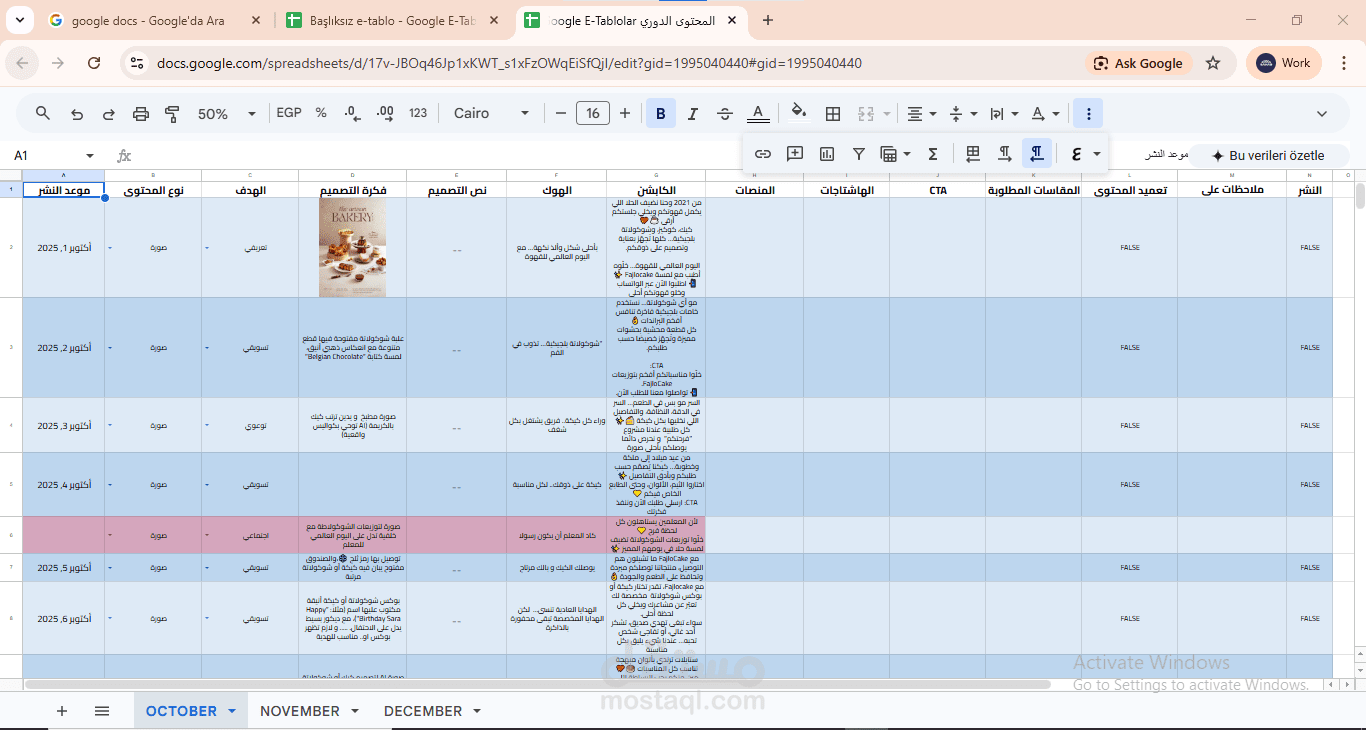Select the 'أكتوبر 3, 2025' date cell
The image size is (1366, 730).
tap(64, 425)
